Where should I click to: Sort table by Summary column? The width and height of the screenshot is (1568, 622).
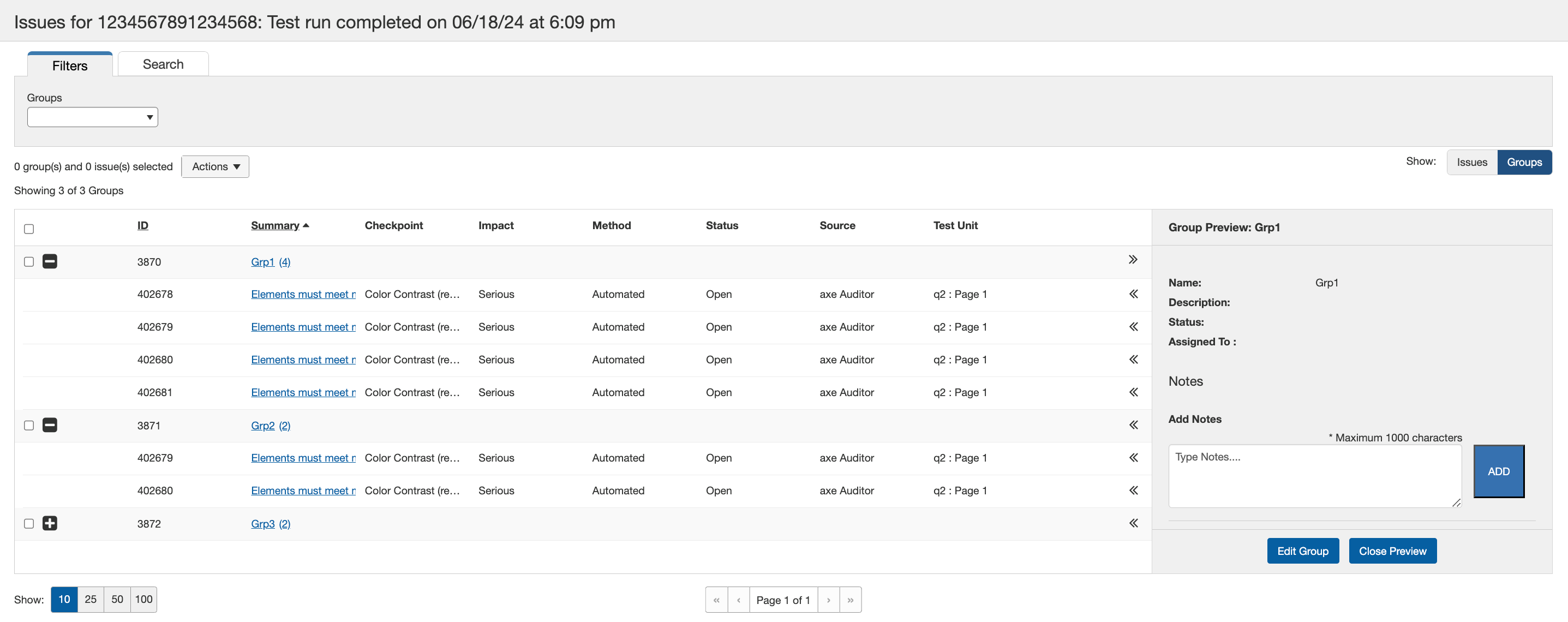point(275,225)
